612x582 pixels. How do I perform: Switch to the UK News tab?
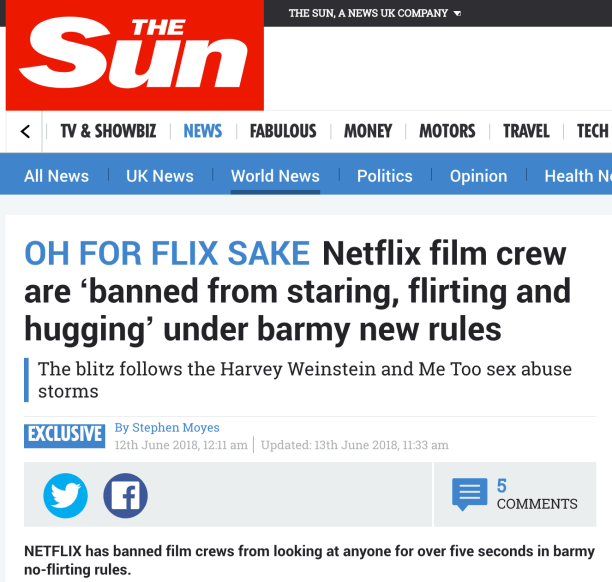tap(160, 176)
